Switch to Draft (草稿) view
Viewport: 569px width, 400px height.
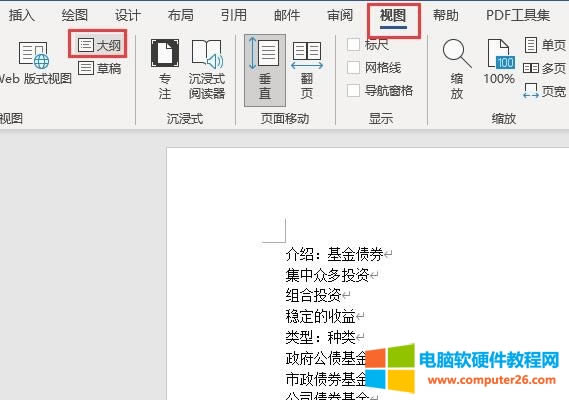click(x=99, y=68)
